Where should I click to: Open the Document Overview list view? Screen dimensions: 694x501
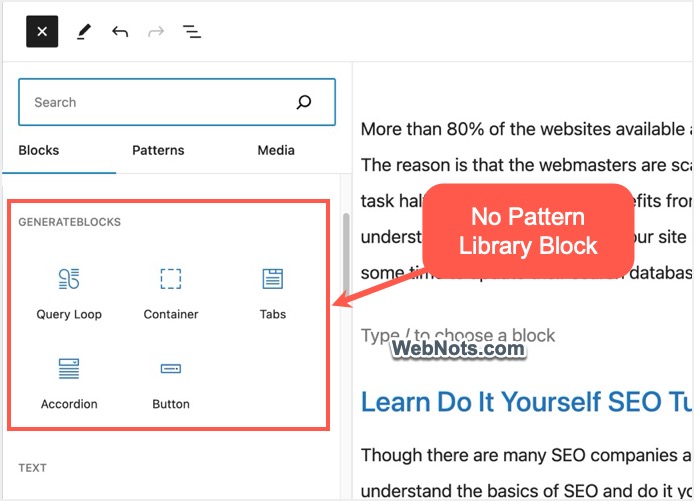pyautogui.click(x=192, y=32)
